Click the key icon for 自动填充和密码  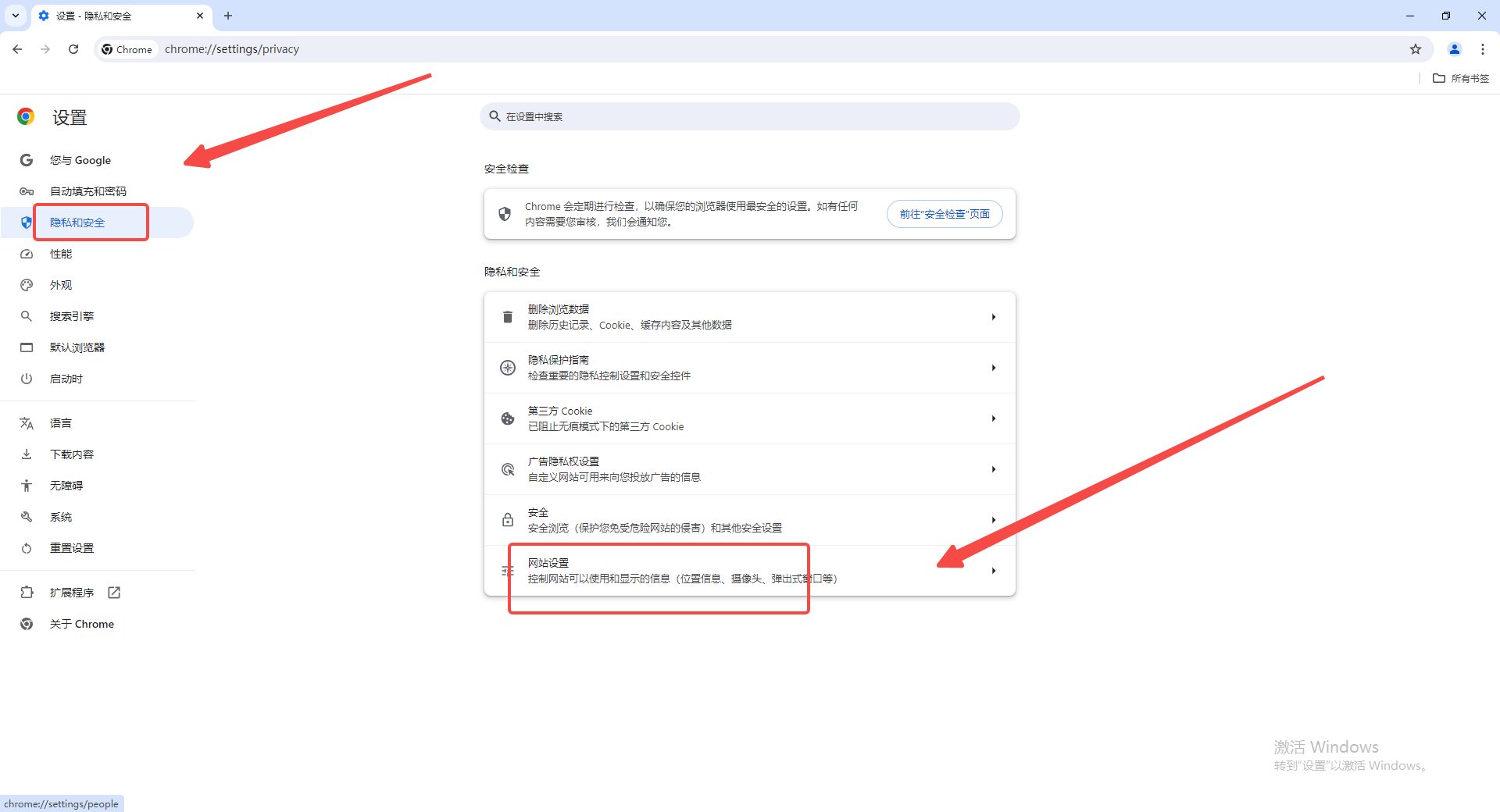27,191
